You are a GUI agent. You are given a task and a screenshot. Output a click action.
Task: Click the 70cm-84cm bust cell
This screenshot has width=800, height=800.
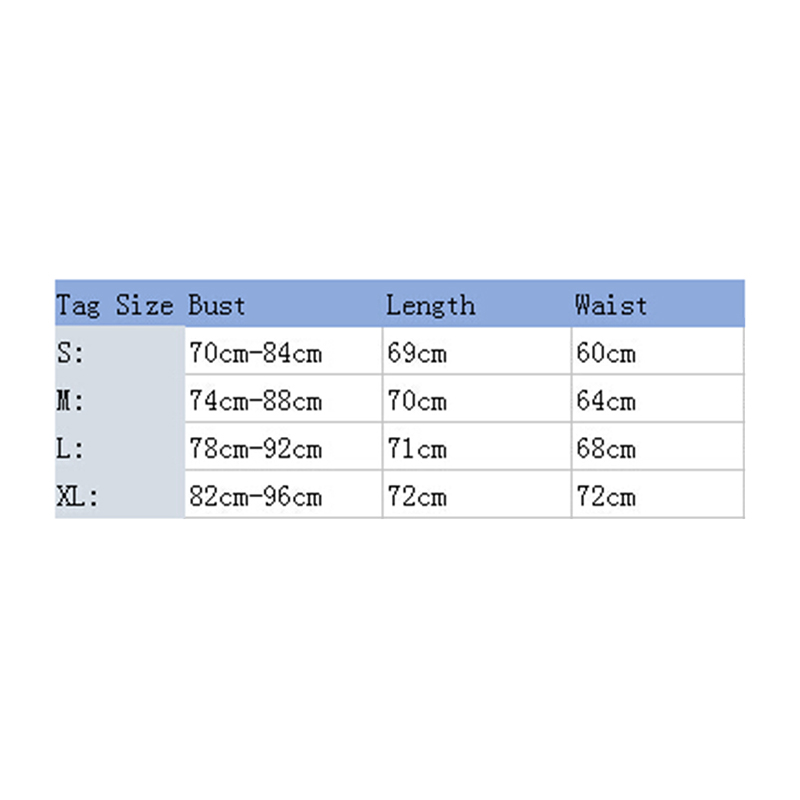pos(255,353)
